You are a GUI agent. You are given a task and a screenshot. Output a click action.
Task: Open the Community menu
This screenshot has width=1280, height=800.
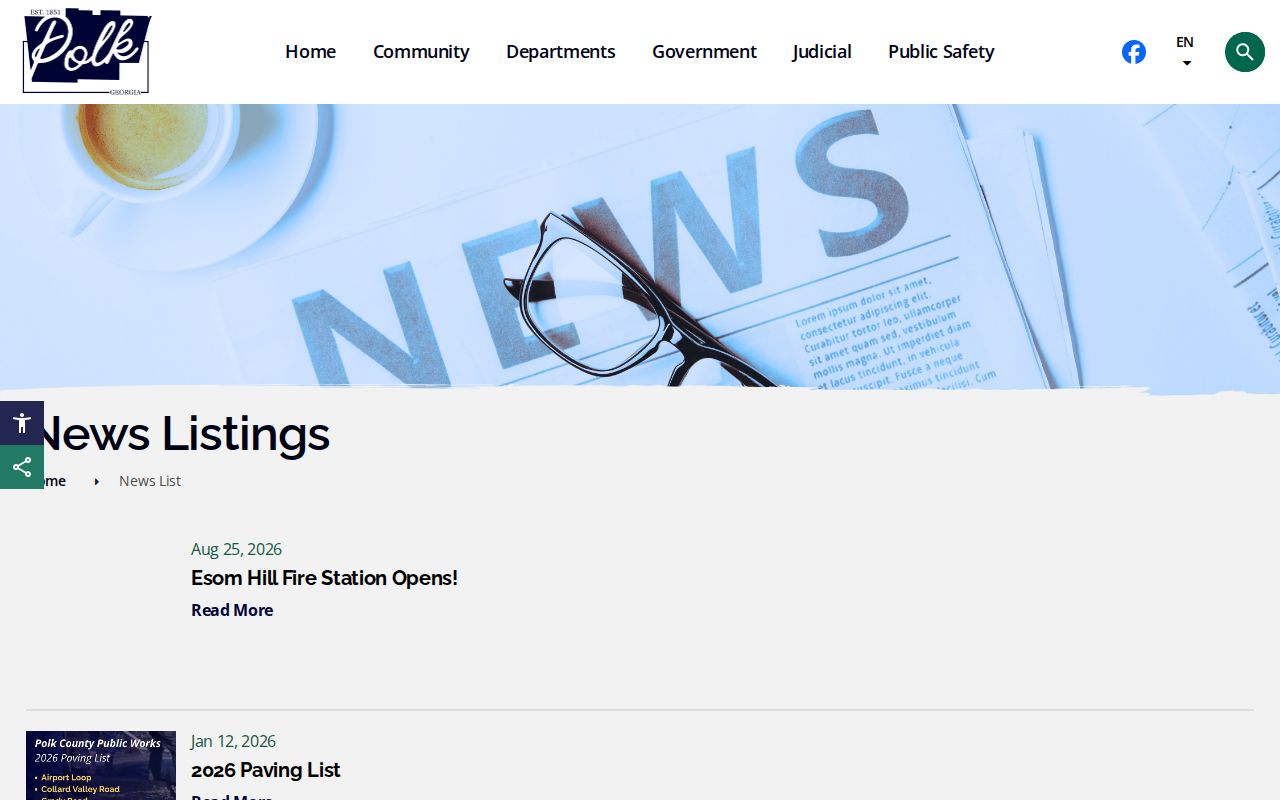tap(421, 51)
